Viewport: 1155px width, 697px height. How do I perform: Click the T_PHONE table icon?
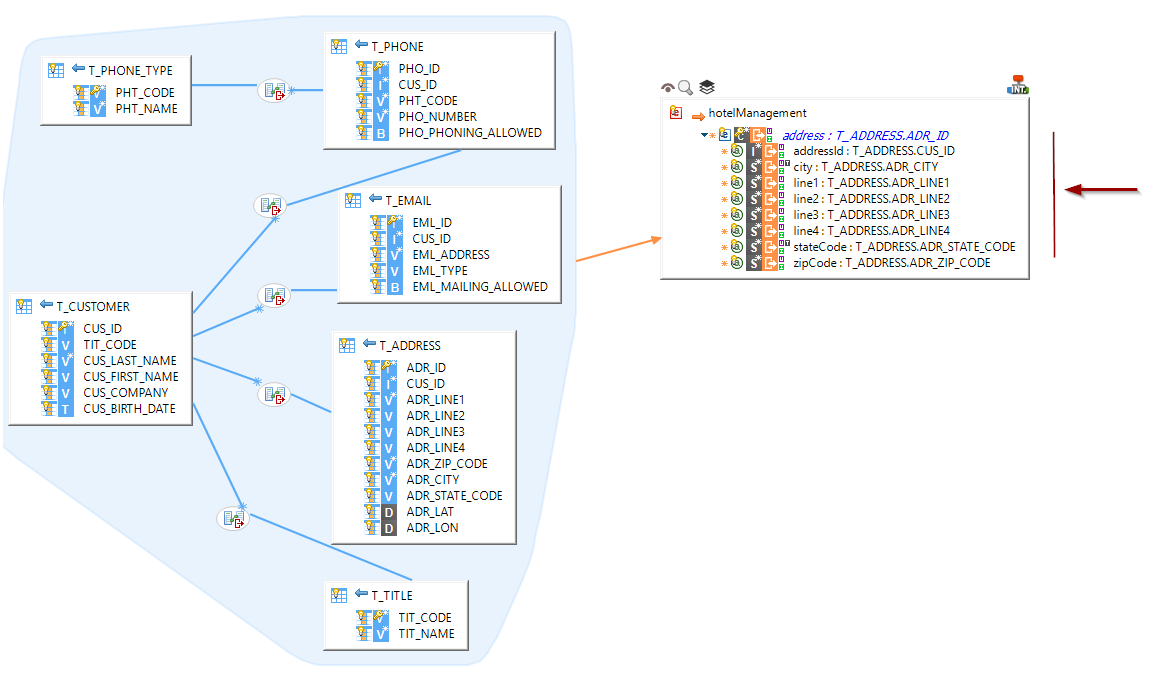tap(339, 46)
